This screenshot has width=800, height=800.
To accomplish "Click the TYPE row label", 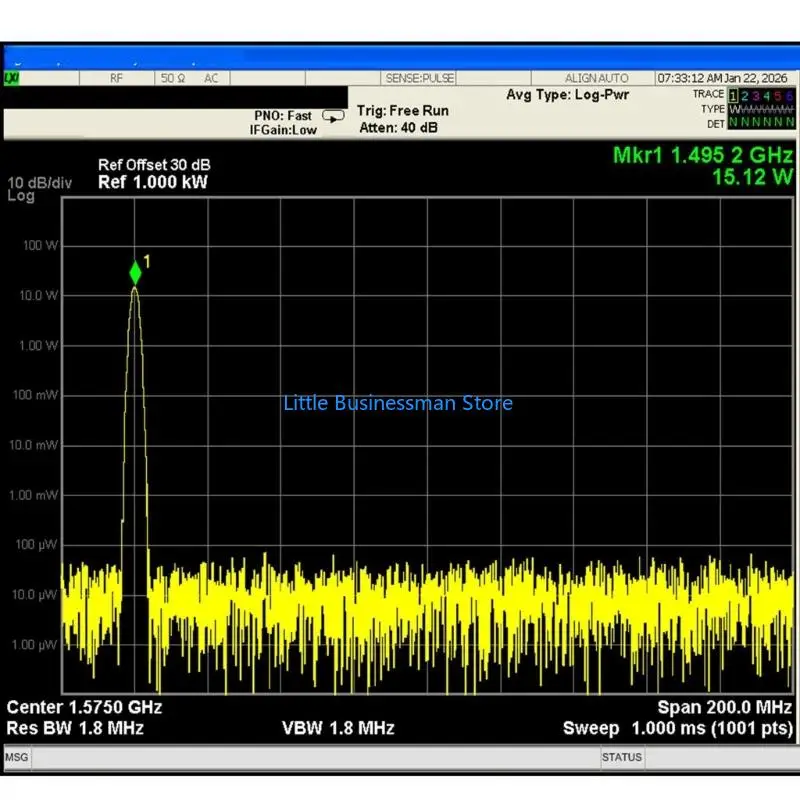I will tap(713, 109).
